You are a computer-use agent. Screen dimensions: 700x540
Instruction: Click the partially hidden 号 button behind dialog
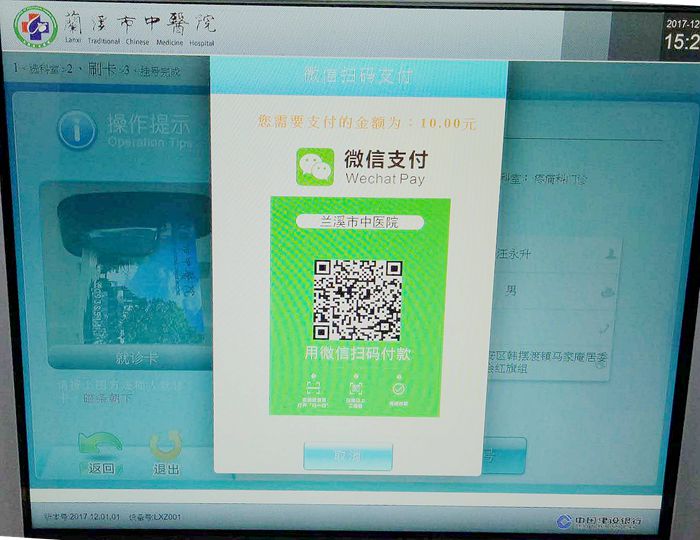pyautogui.click(x=504, y=456)
